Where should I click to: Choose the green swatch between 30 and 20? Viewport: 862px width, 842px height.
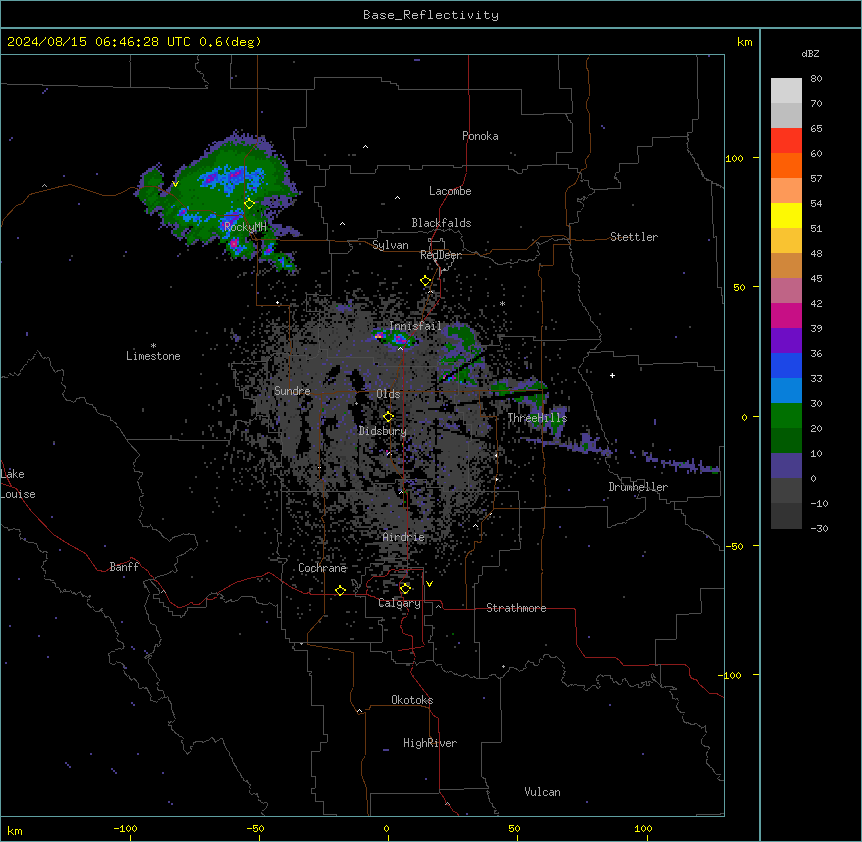786,416
